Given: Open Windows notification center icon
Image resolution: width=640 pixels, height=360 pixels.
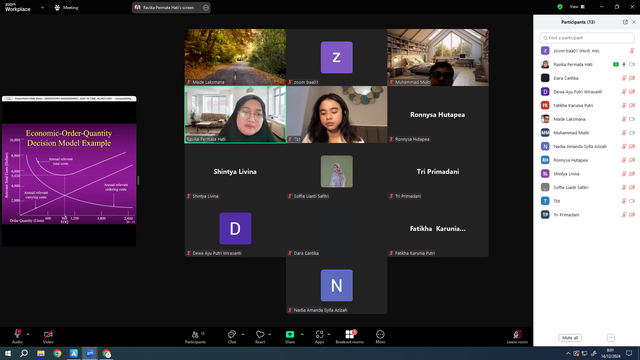Looking at the screenshot, I should tap(629, 353).
